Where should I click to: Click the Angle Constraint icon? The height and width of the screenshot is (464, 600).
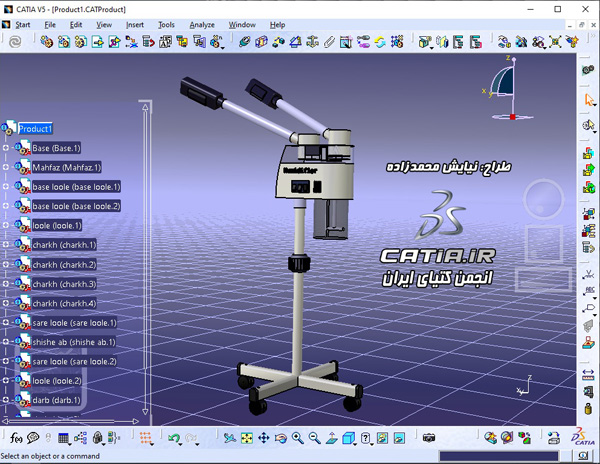(295, 42)
